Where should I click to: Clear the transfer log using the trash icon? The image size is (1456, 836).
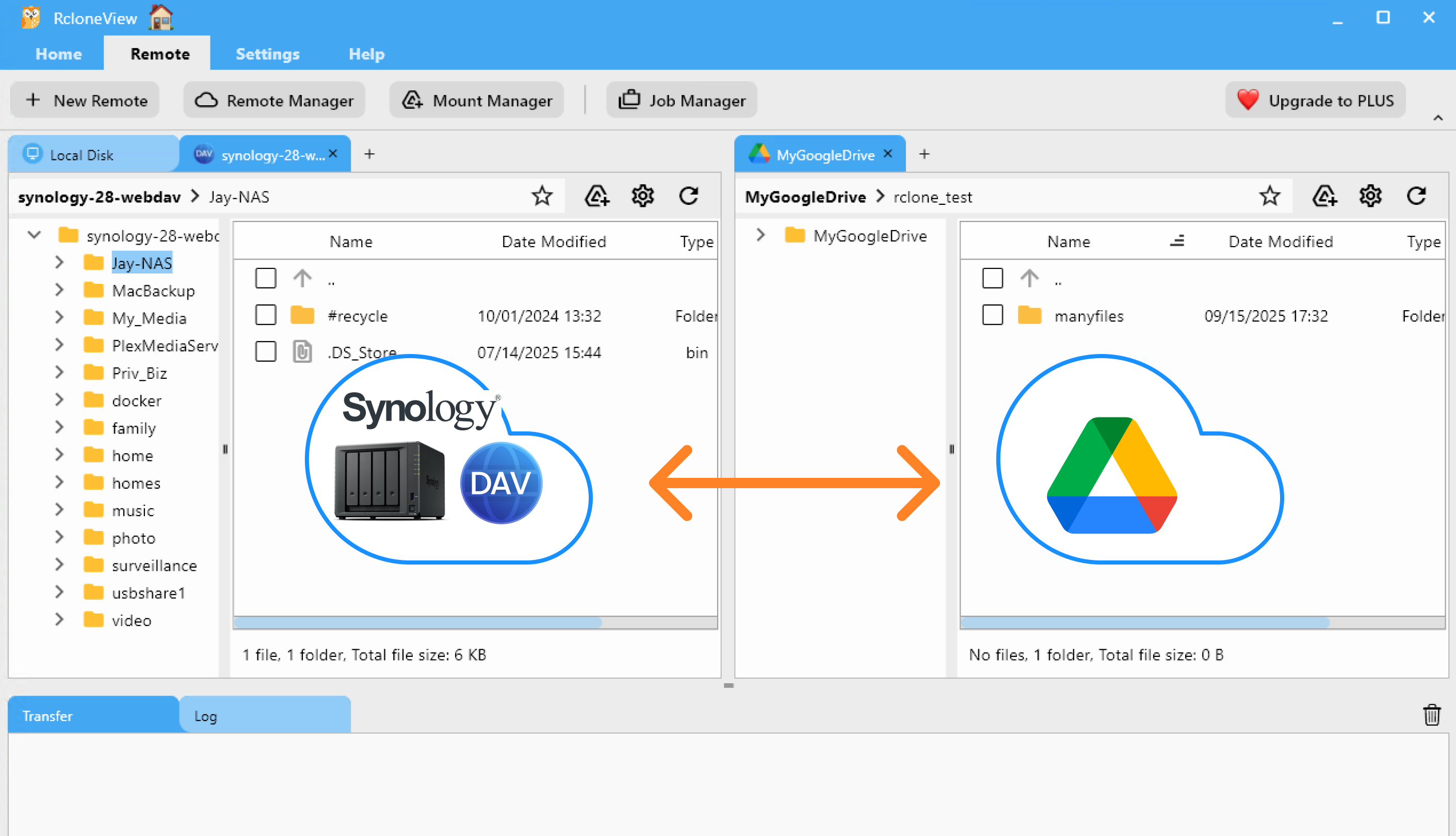1432,715
